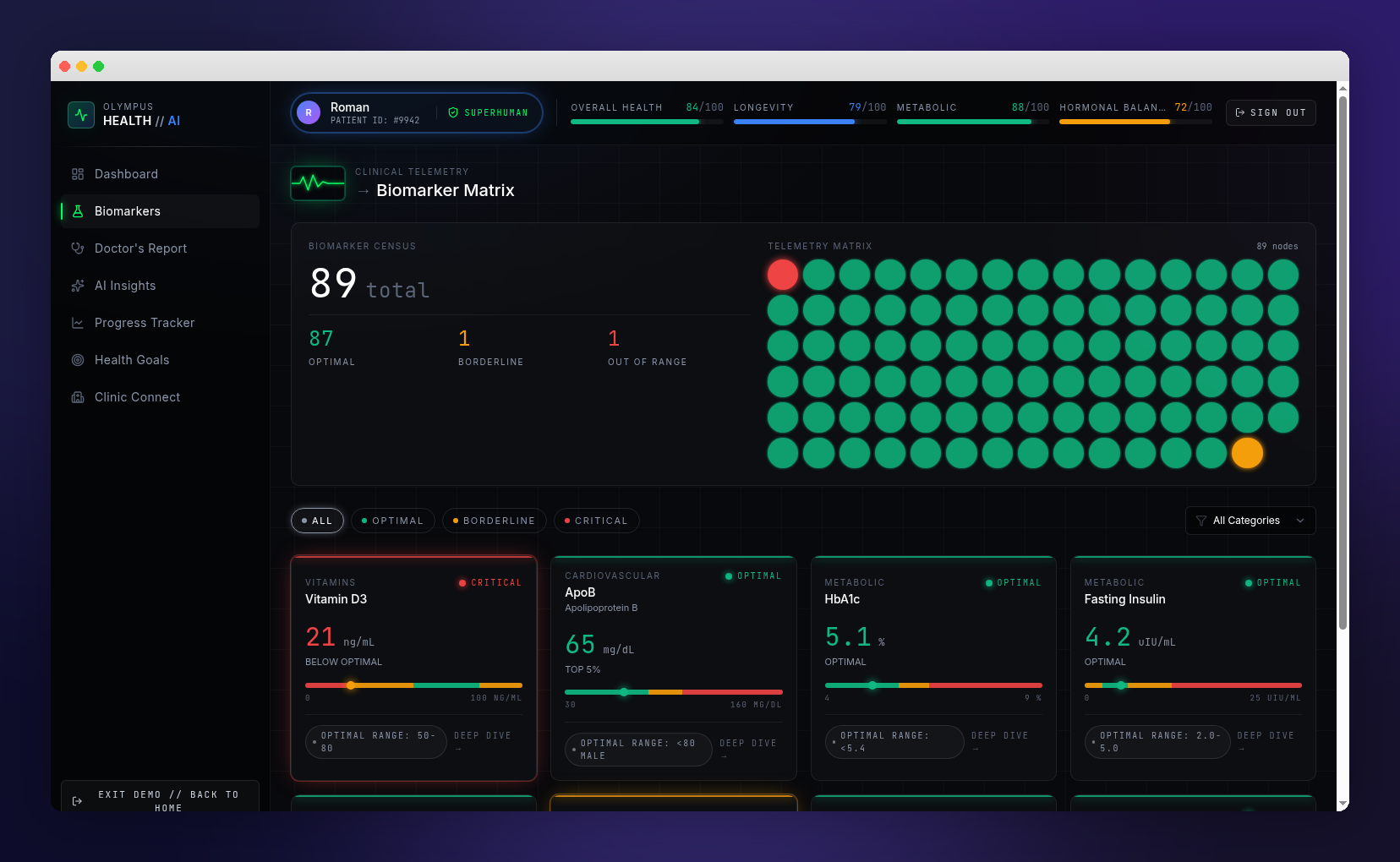Click the SIGN OUT button
This screenshot has height=862, width=1400.
(1271, 112)
